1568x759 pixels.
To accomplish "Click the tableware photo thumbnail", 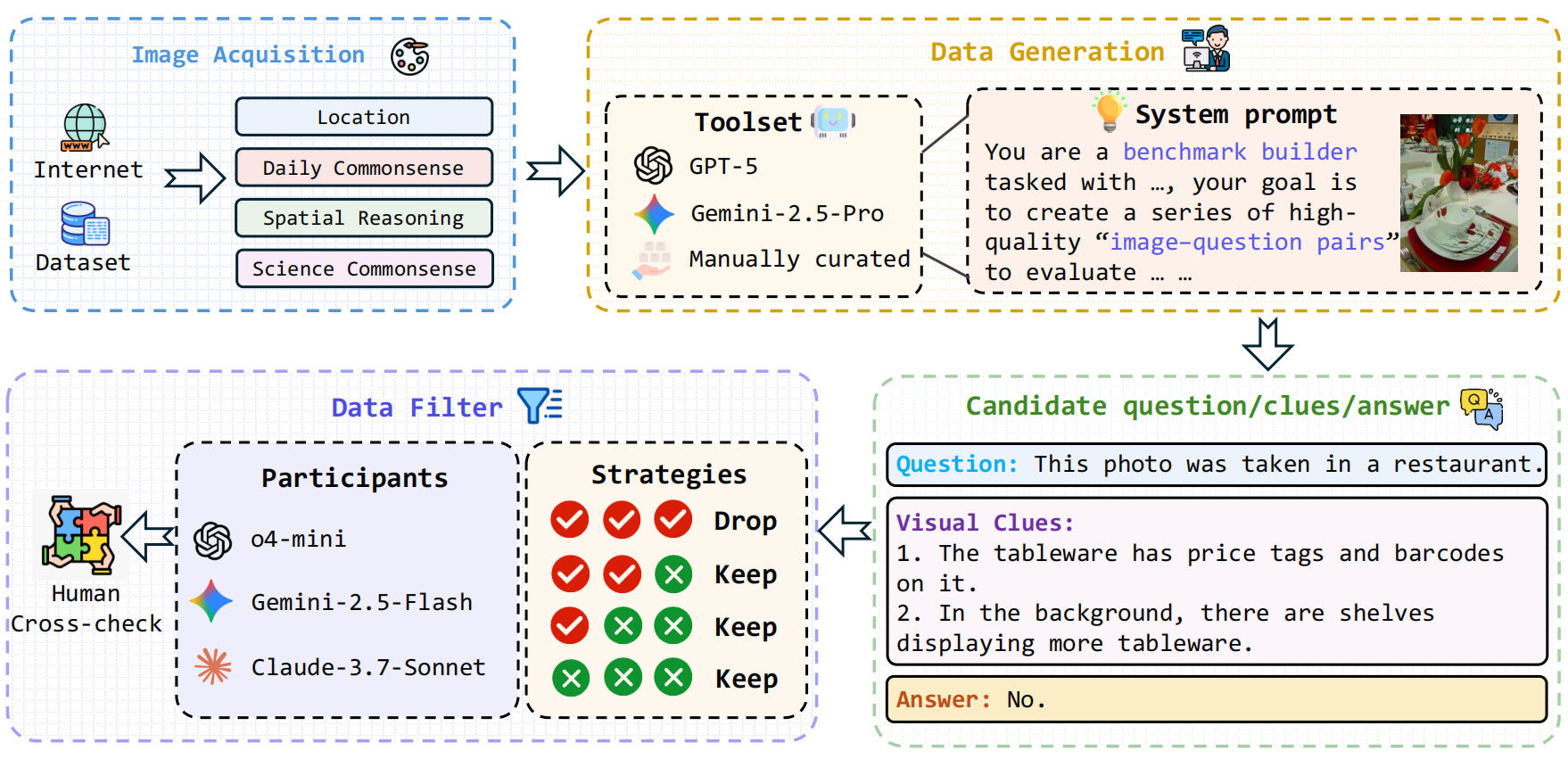I will (x=1458, y=193).
